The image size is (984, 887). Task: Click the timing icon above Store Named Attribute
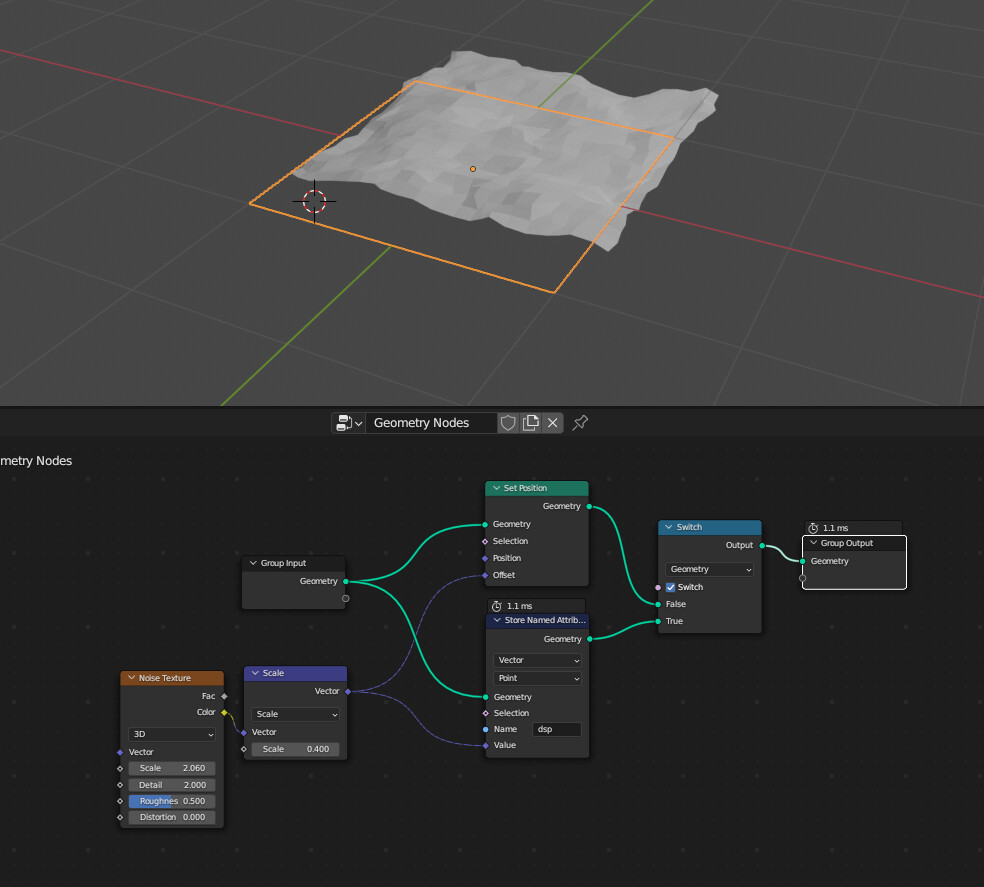click(x=497, y=606)
